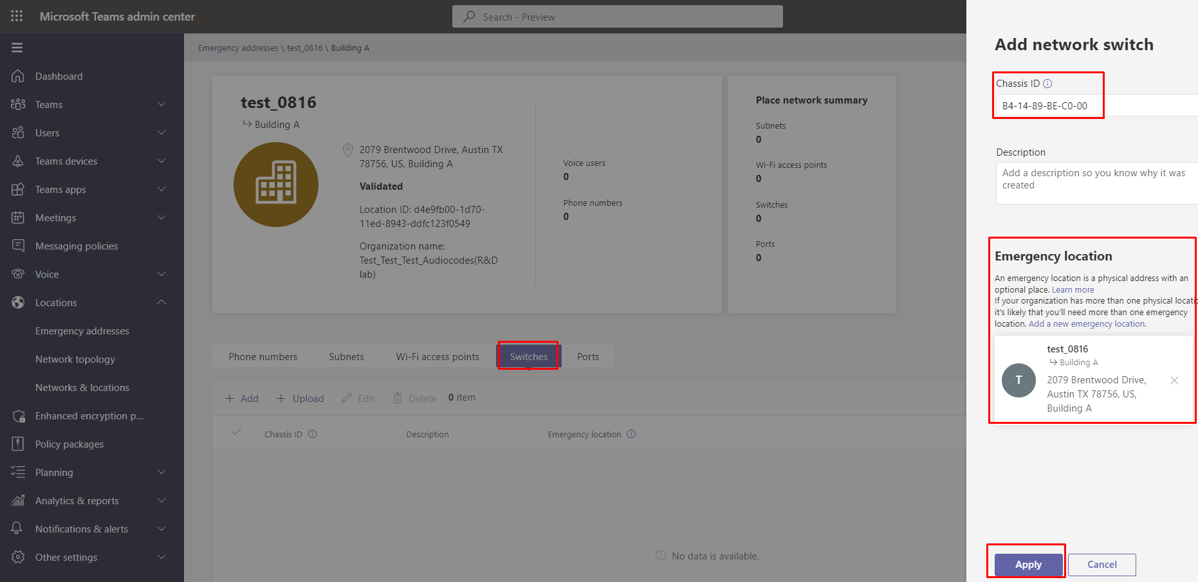Image resolution: width=1198 pixels, height=582 pixels.
Task: Focus the Chassis ID input field
Action: [x=1096, y=105]
